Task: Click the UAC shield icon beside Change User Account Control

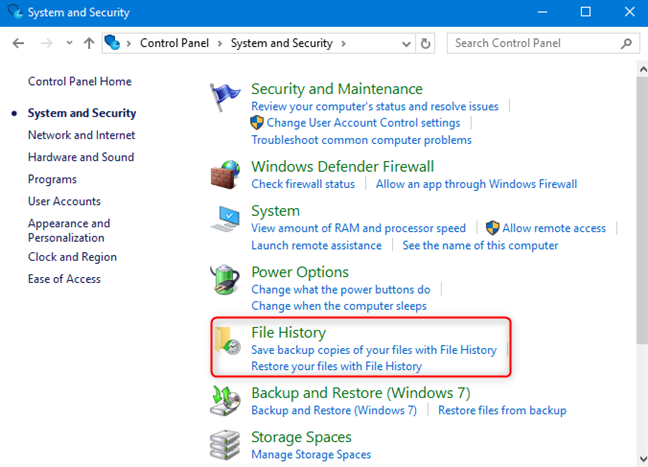Action: [257, 123]
